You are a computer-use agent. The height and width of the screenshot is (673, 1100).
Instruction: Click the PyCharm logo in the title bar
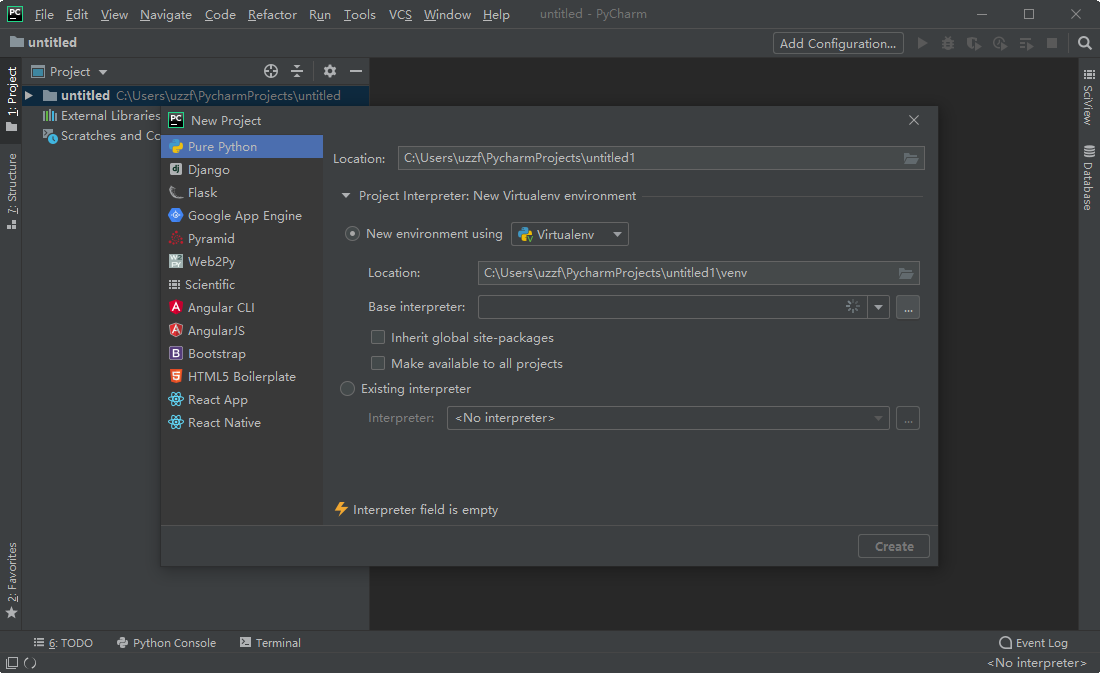15,14
